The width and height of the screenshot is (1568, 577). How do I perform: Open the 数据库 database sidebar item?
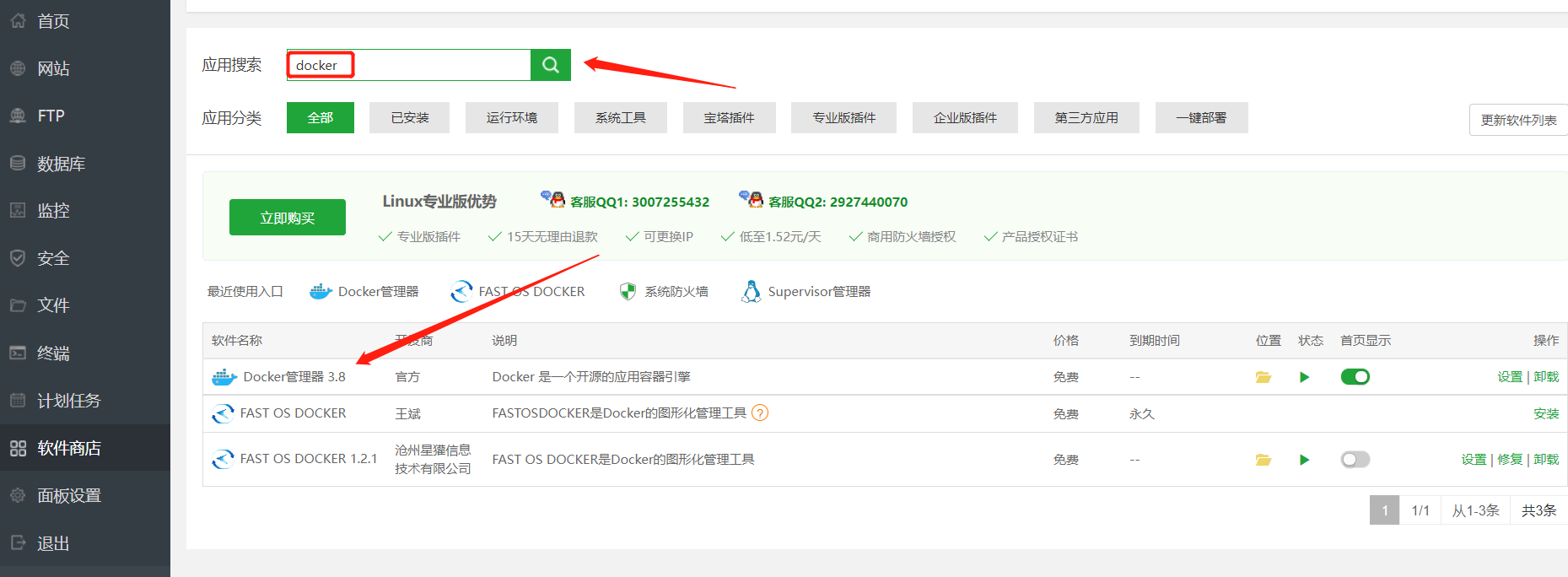pos(85,164)
